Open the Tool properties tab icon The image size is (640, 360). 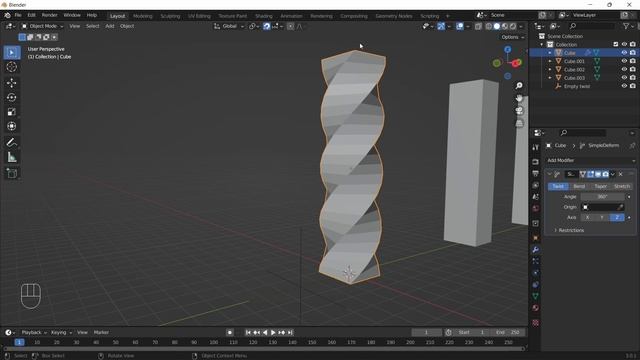pos(536,147)
